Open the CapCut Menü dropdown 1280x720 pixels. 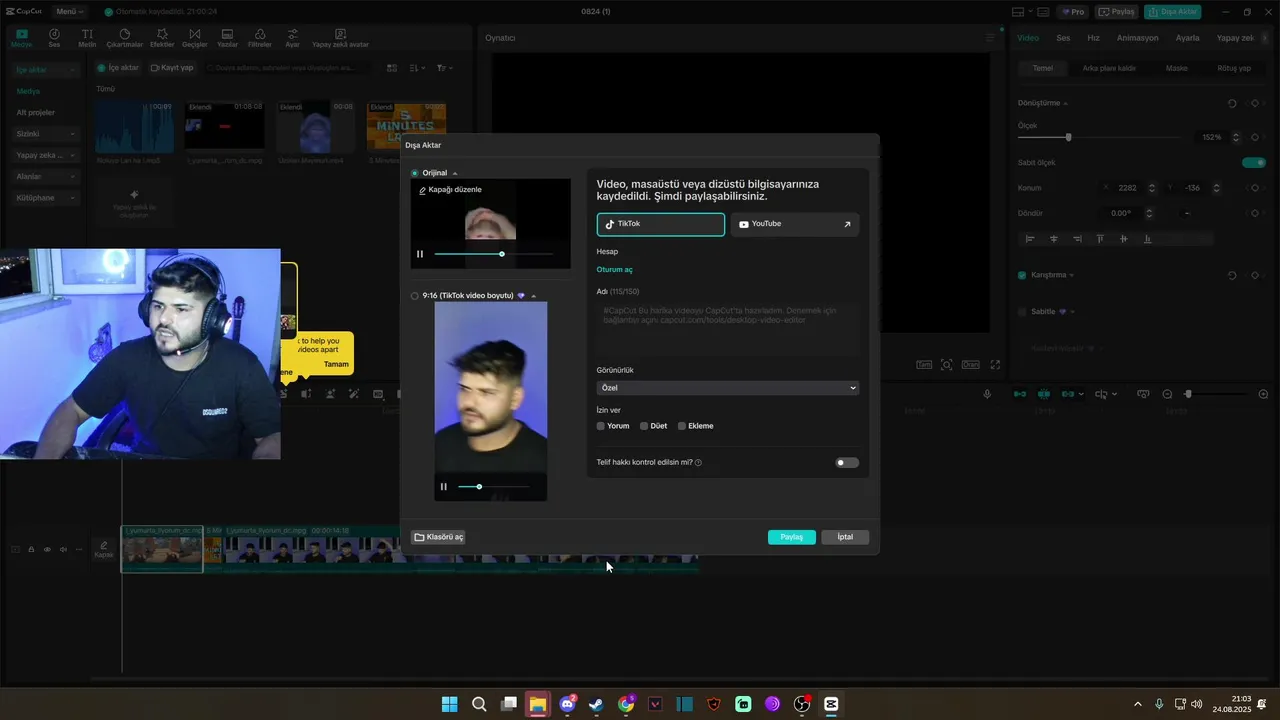68,12
